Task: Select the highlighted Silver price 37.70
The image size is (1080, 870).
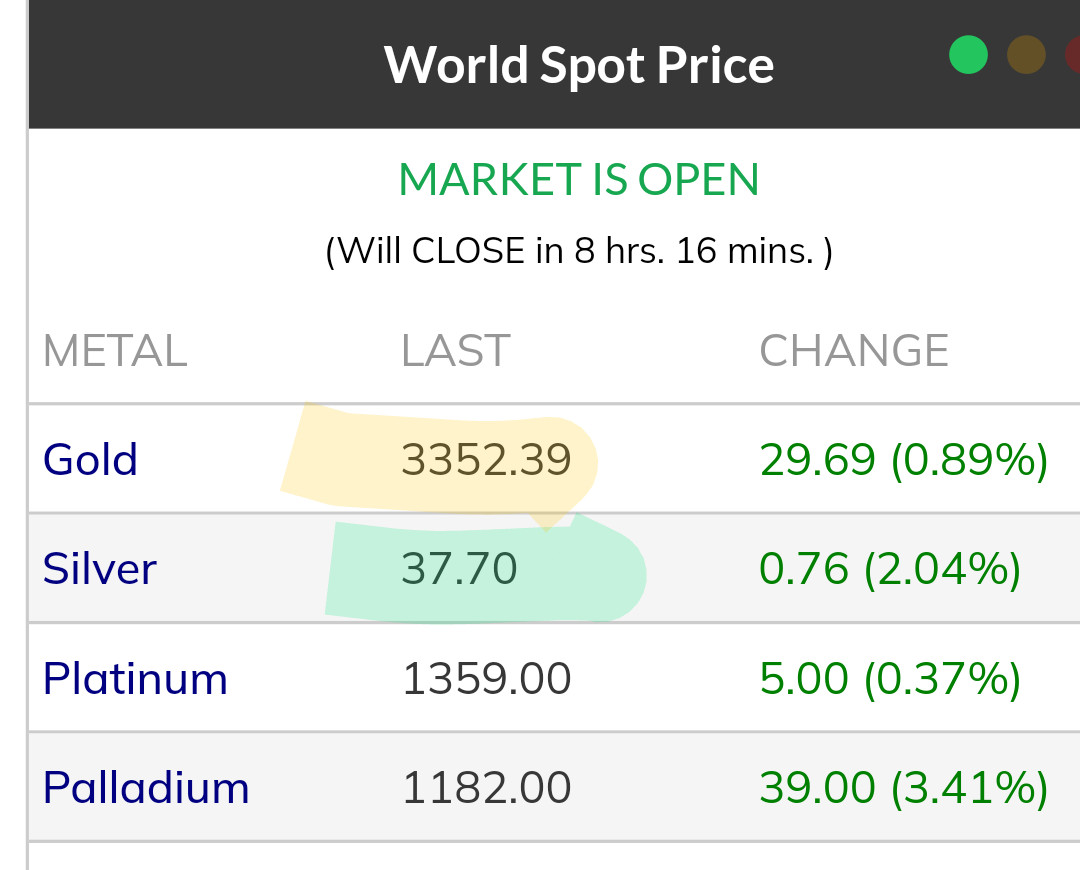Action: pos(459,569)
